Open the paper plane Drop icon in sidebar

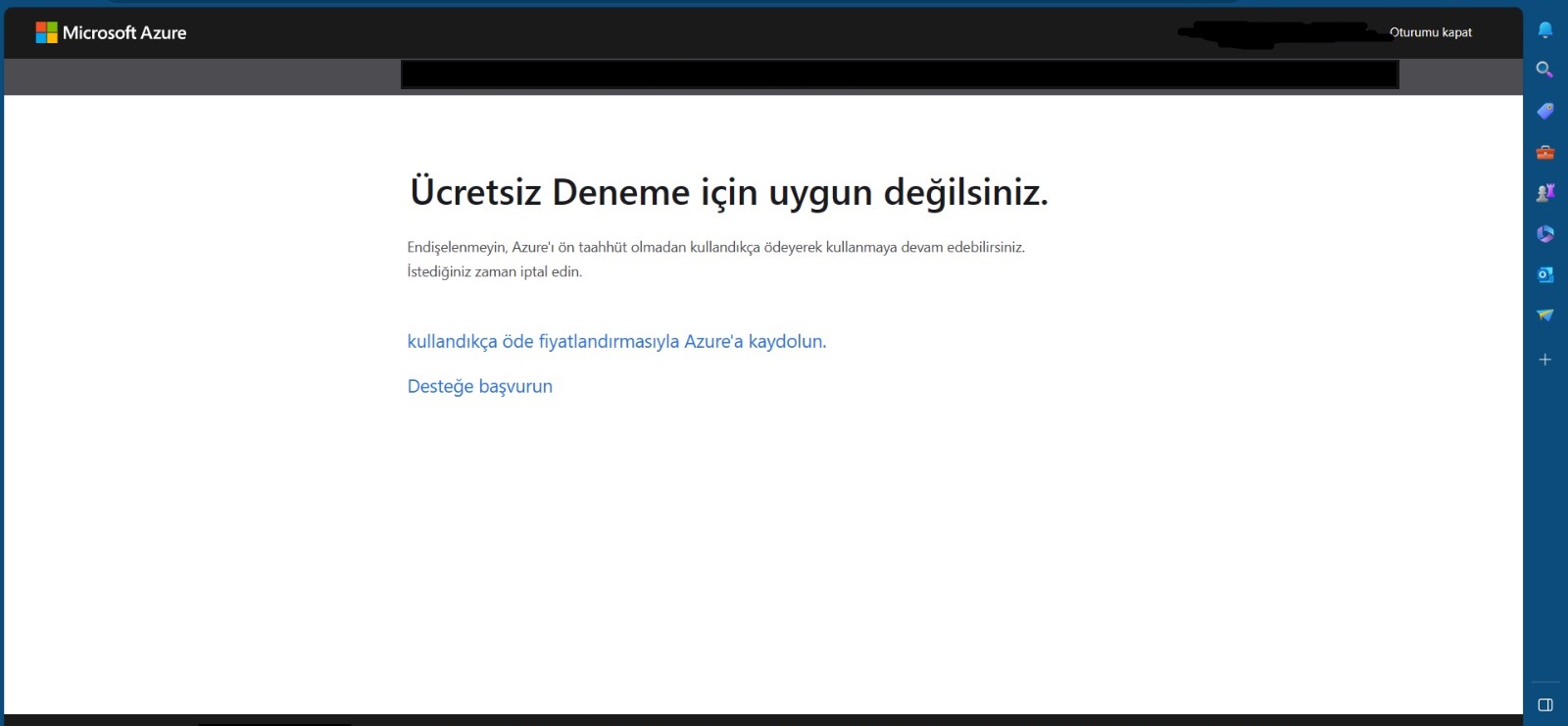[x=1545, y=315]
